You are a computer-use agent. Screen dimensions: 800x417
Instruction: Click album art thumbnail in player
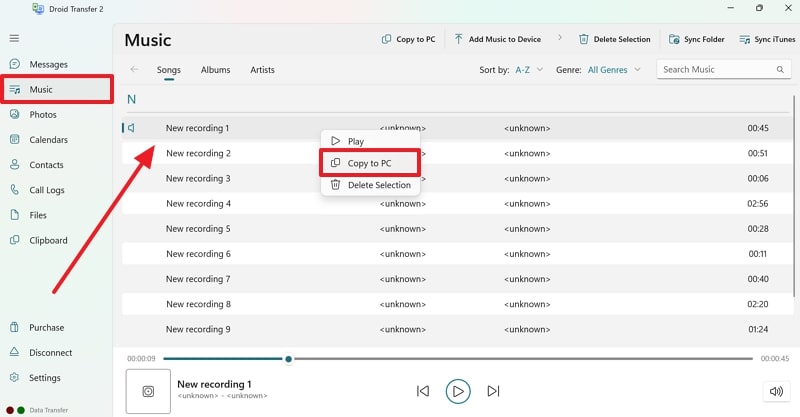[148, 391]
